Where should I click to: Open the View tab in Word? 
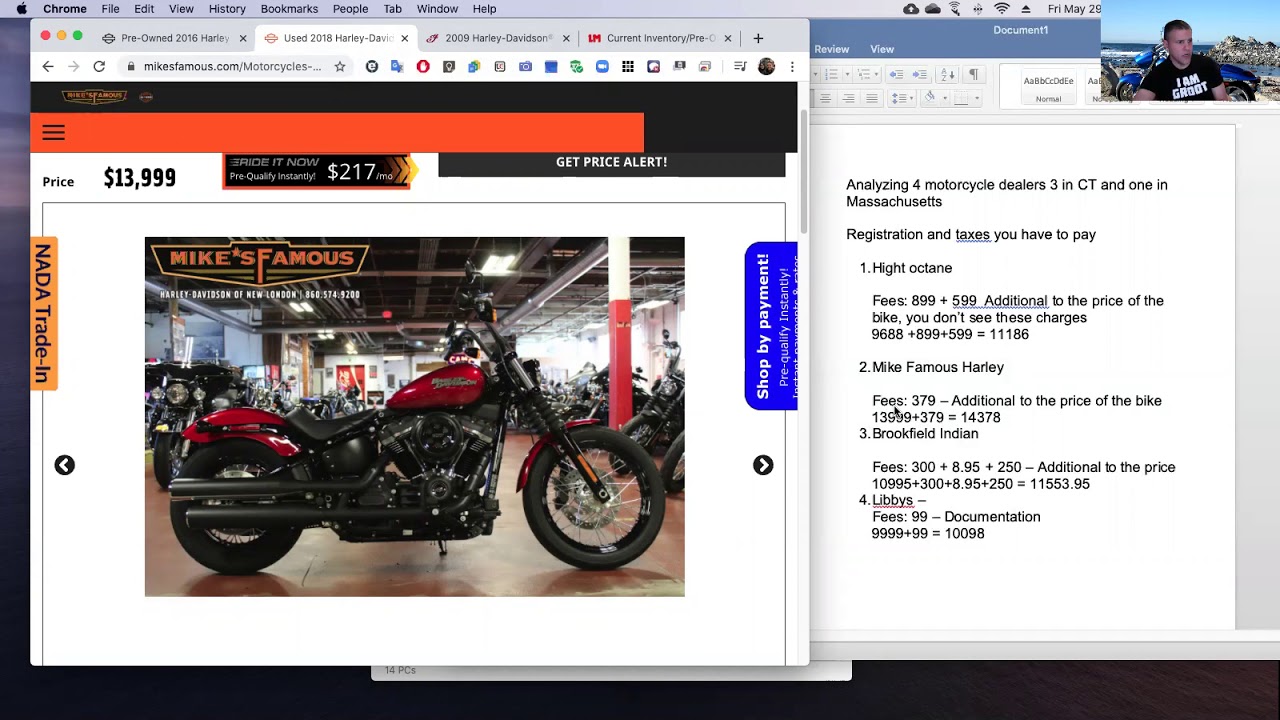click(882, 49)
